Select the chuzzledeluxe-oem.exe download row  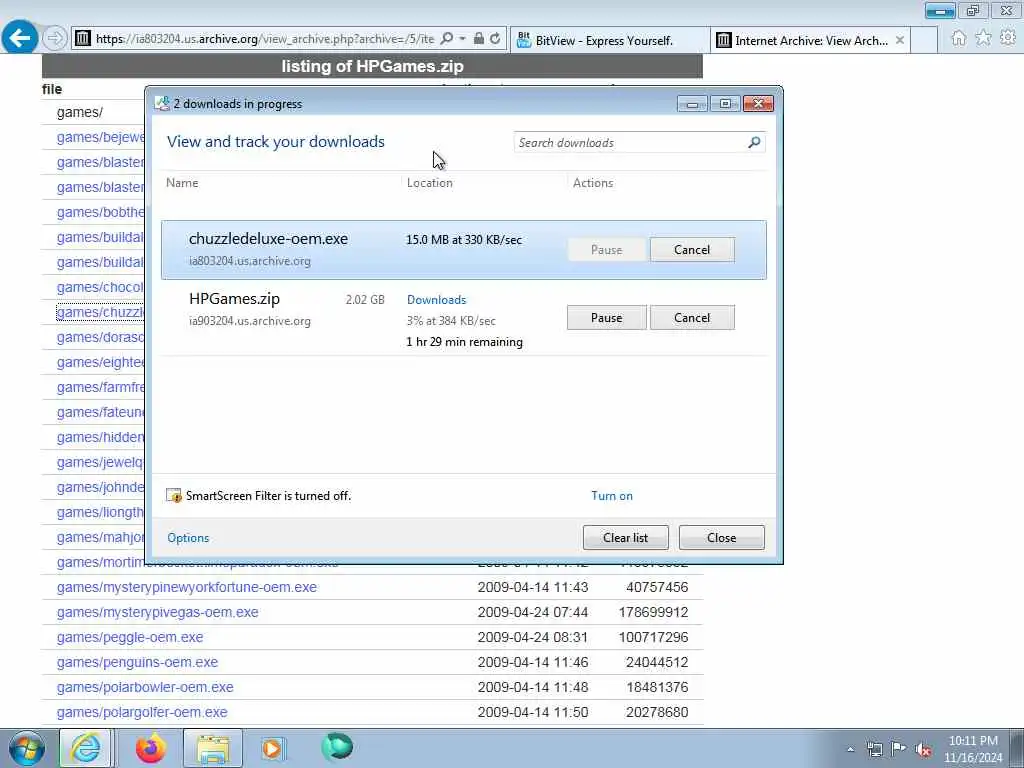coord(464,249)
